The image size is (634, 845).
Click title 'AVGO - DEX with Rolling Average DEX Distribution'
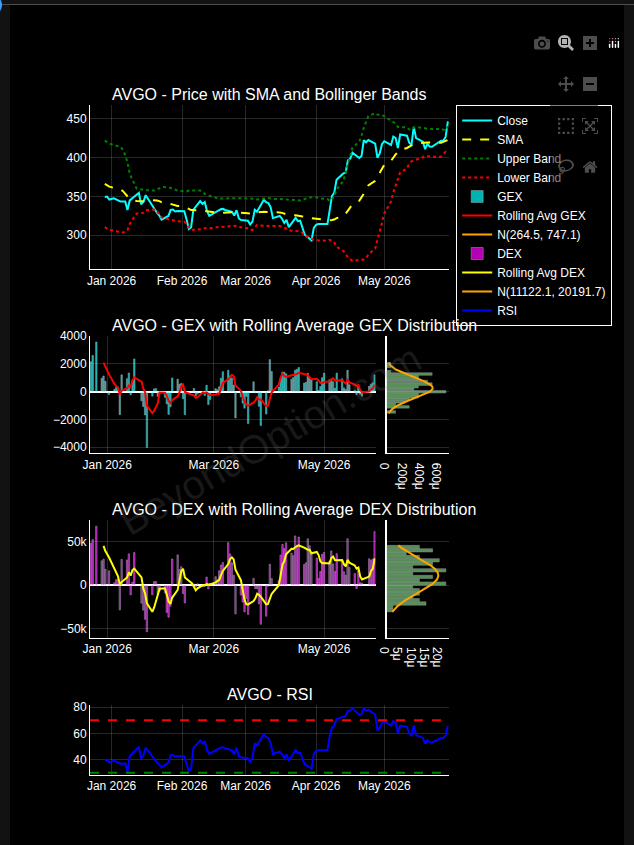pos(294,509)
